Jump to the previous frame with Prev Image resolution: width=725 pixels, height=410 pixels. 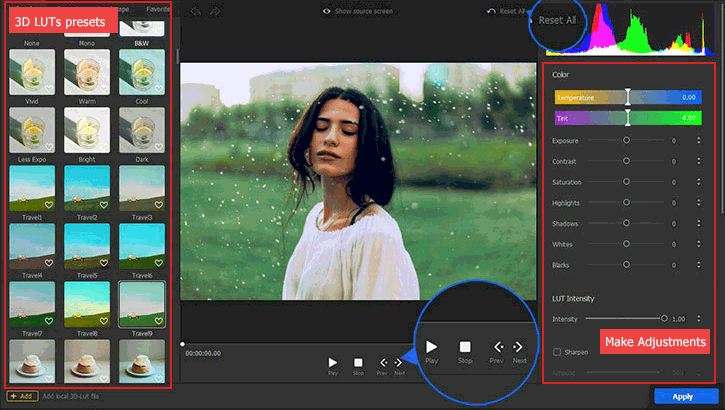tap(382, 362)
